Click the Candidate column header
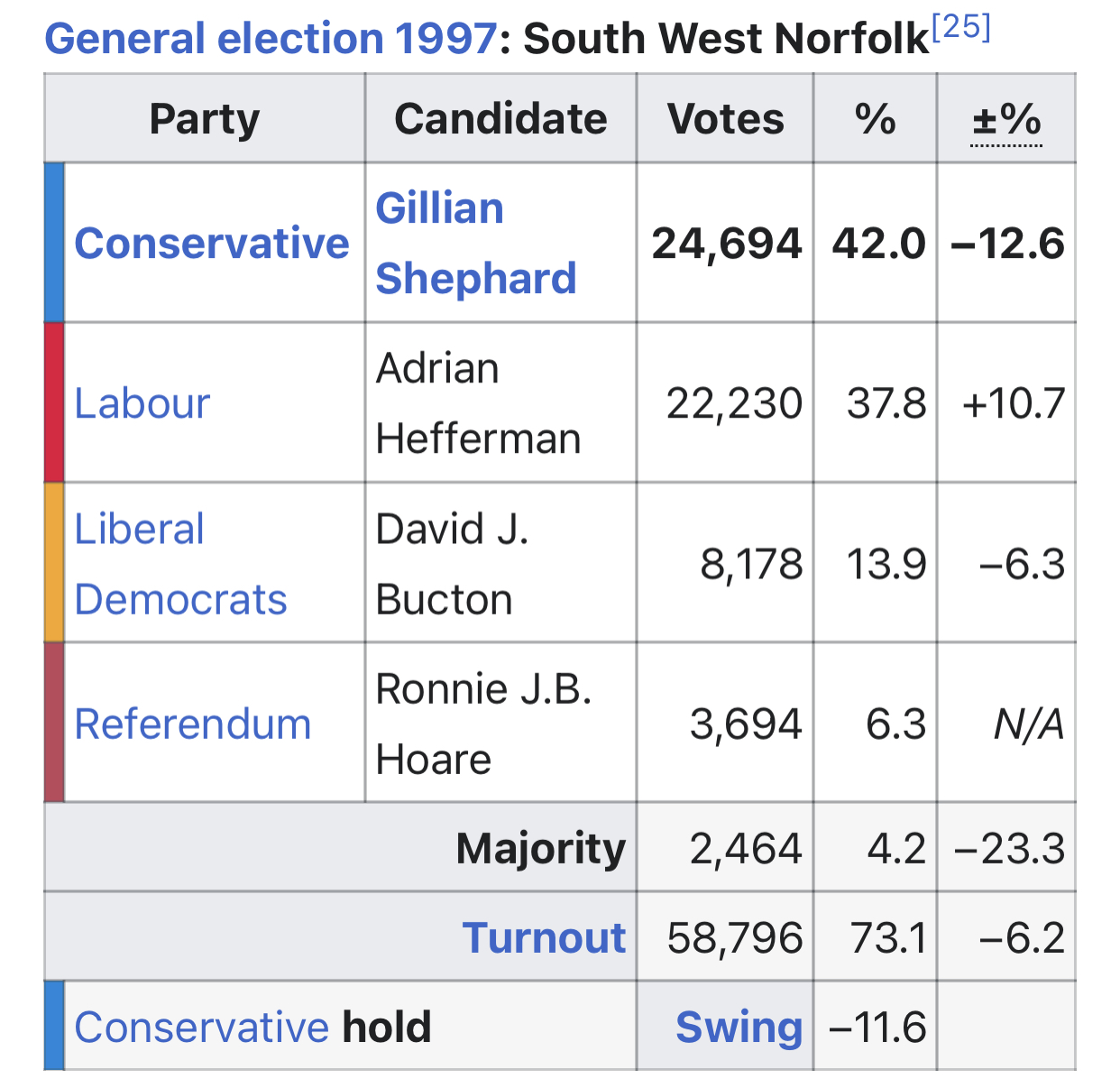1120x1079 pixels. (x=500, y=119)
